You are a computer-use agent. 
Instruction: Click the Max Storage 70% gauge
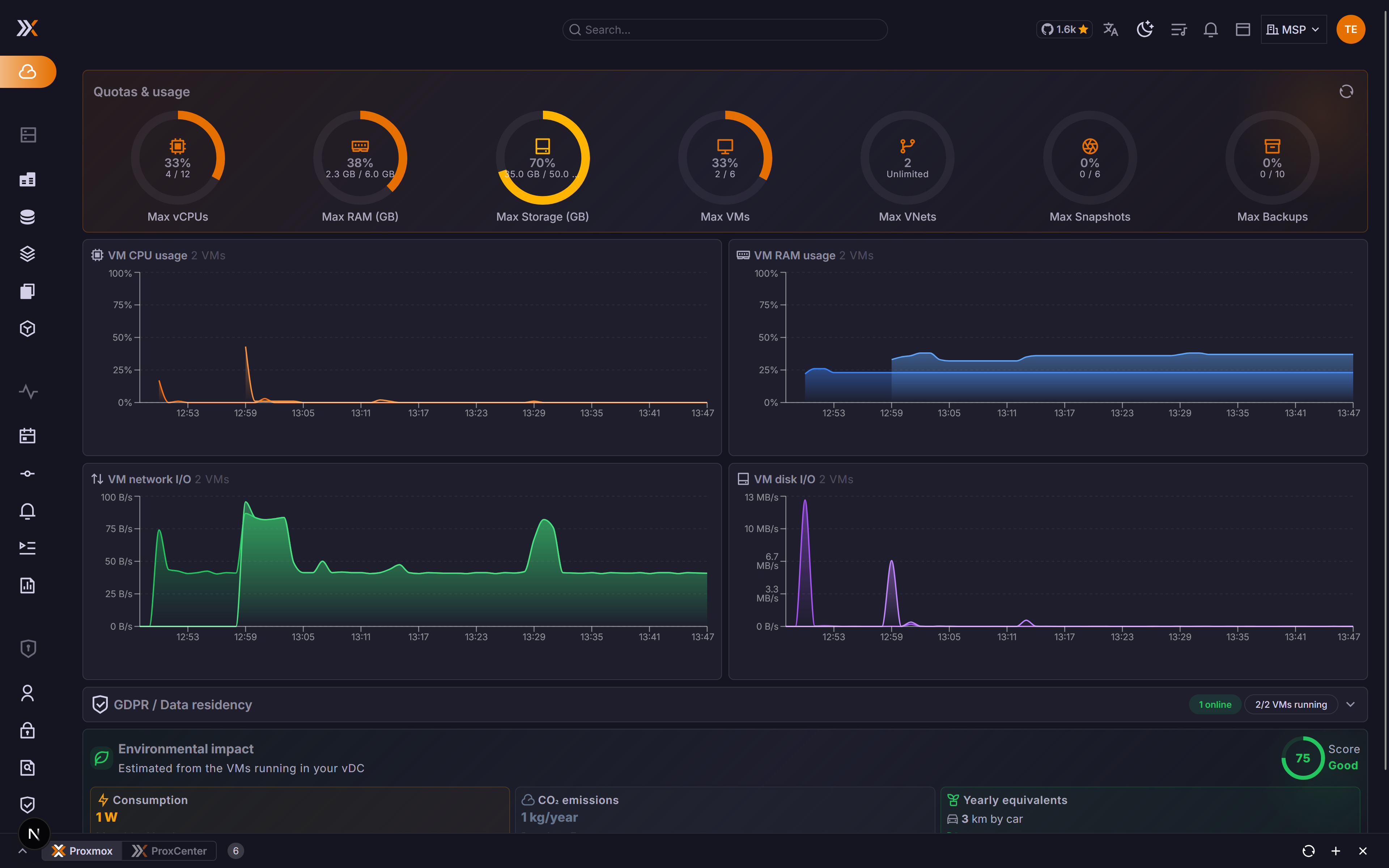[543, 158]
